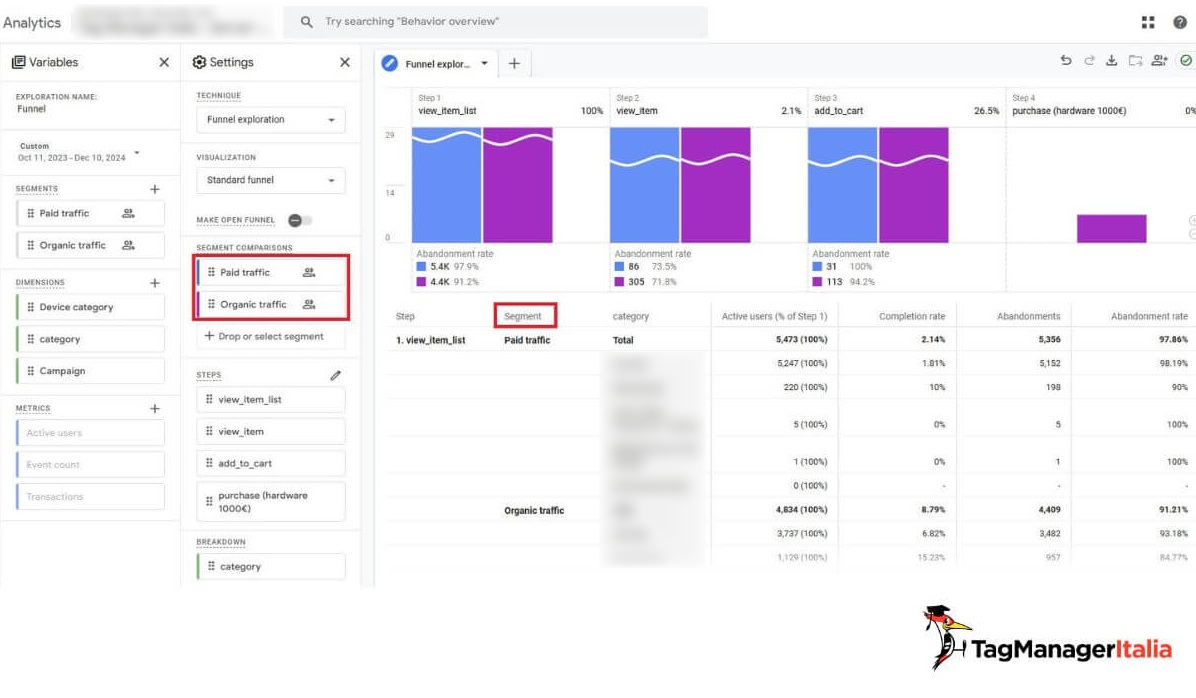Click the 1. view_item_list row label
This screenshot has width=1196, height=698.
430,340
